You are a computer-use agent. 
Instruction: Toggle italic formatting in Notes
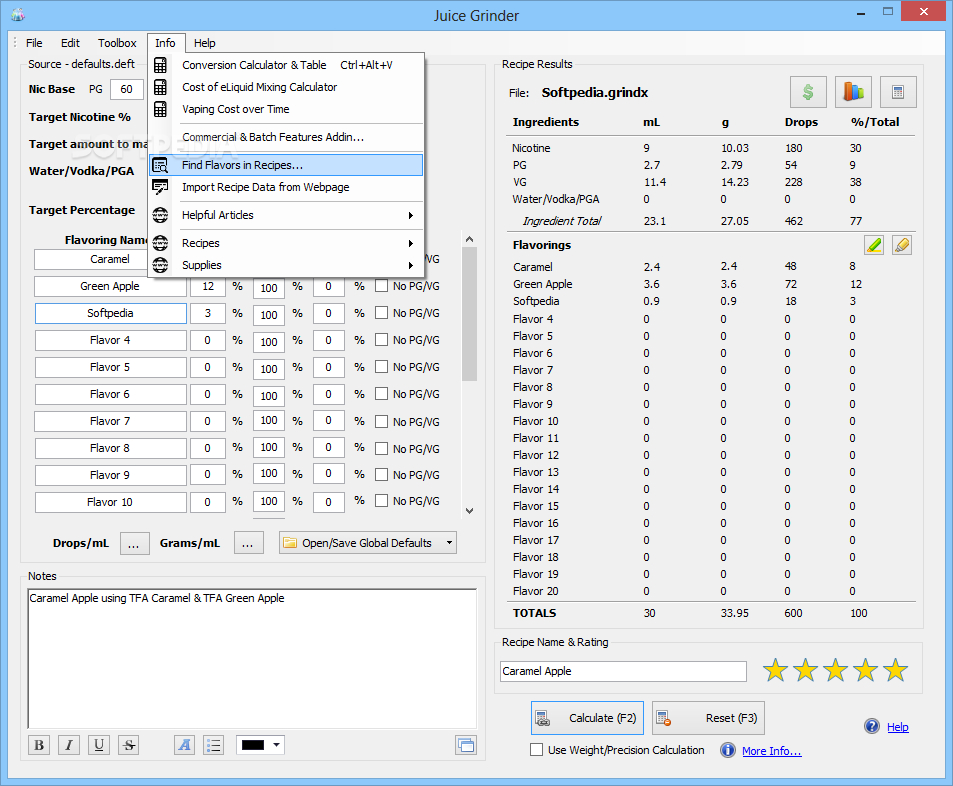pyautogui.click(x=69, y=745)
